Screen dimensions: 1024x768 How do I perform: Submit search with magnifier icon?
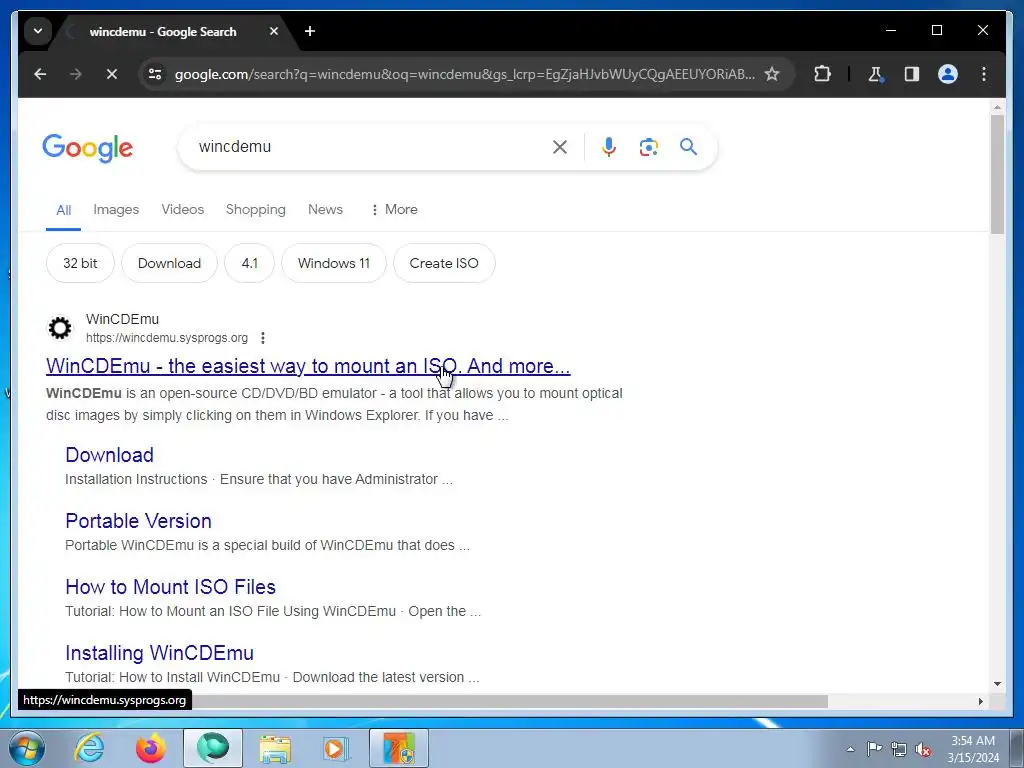tap(688, 147)
